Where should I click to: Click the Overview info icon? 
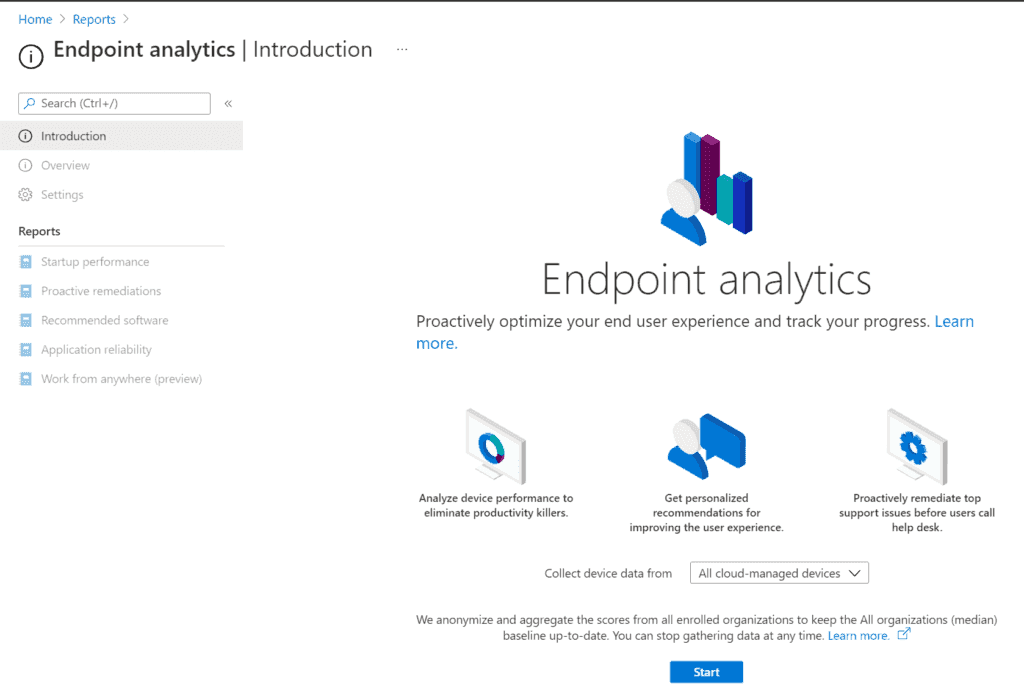[x=25, y=165]
